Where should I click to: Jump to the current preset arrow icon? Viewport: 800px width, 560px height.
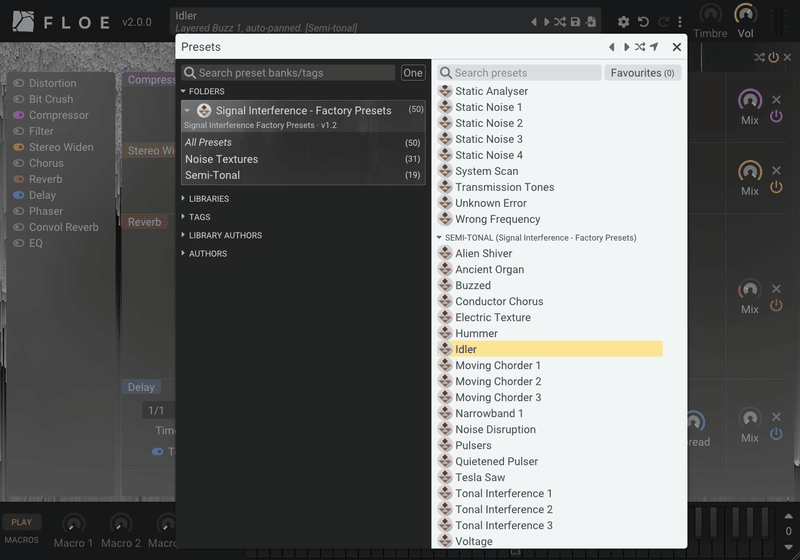655,47
